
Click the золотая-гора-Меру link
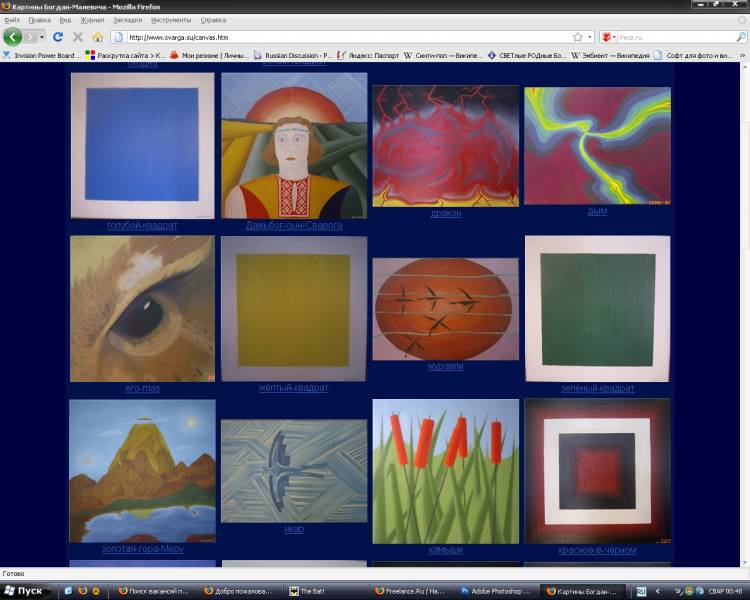[x=143, y=549]
